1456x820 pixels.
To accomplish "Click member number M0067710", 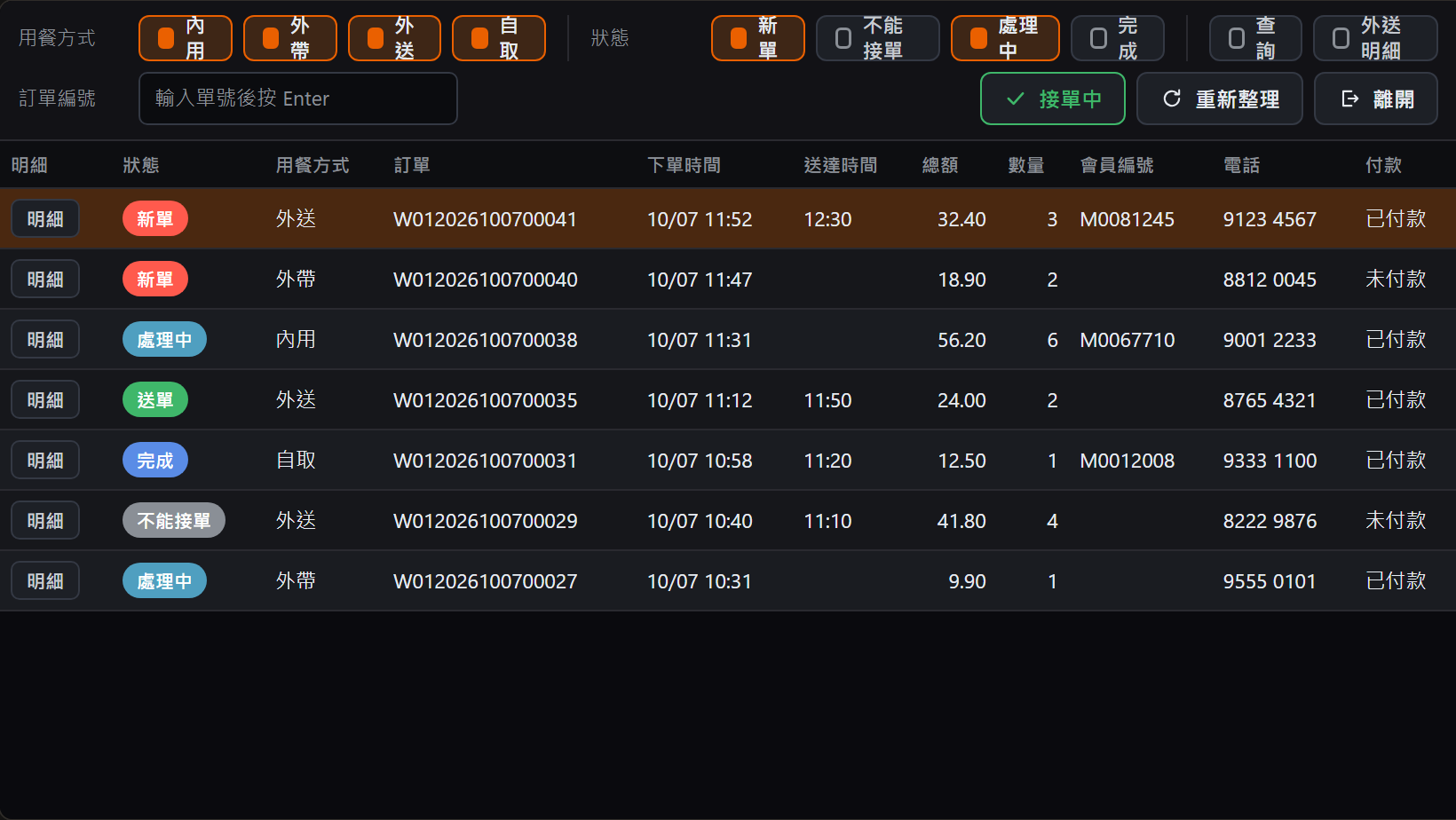I will tap(1128, 340).
